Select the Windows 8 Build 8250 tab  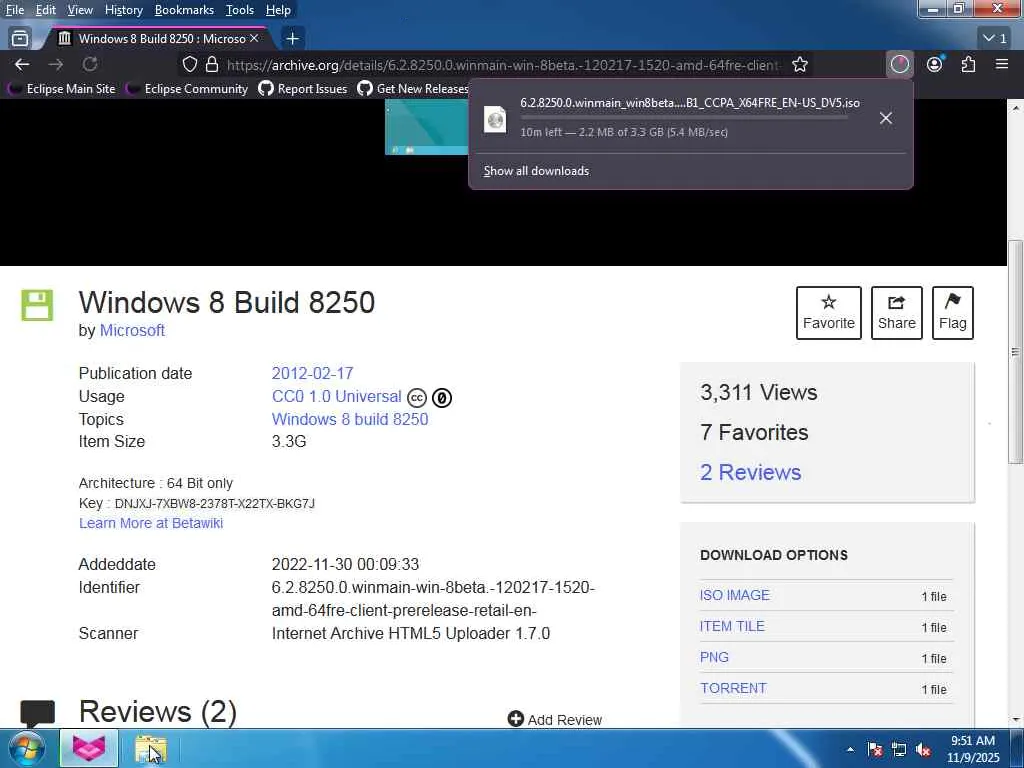(x=157, y=39)
